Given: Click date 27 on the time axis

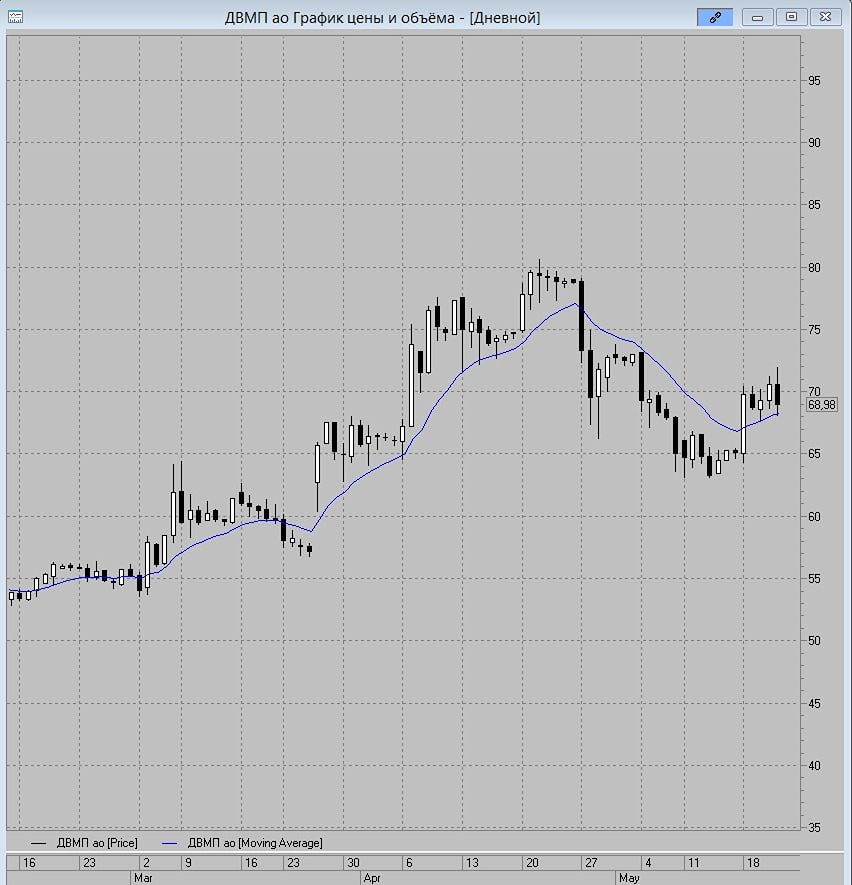Looking at the screenshot, I should (x=591, y=862).
